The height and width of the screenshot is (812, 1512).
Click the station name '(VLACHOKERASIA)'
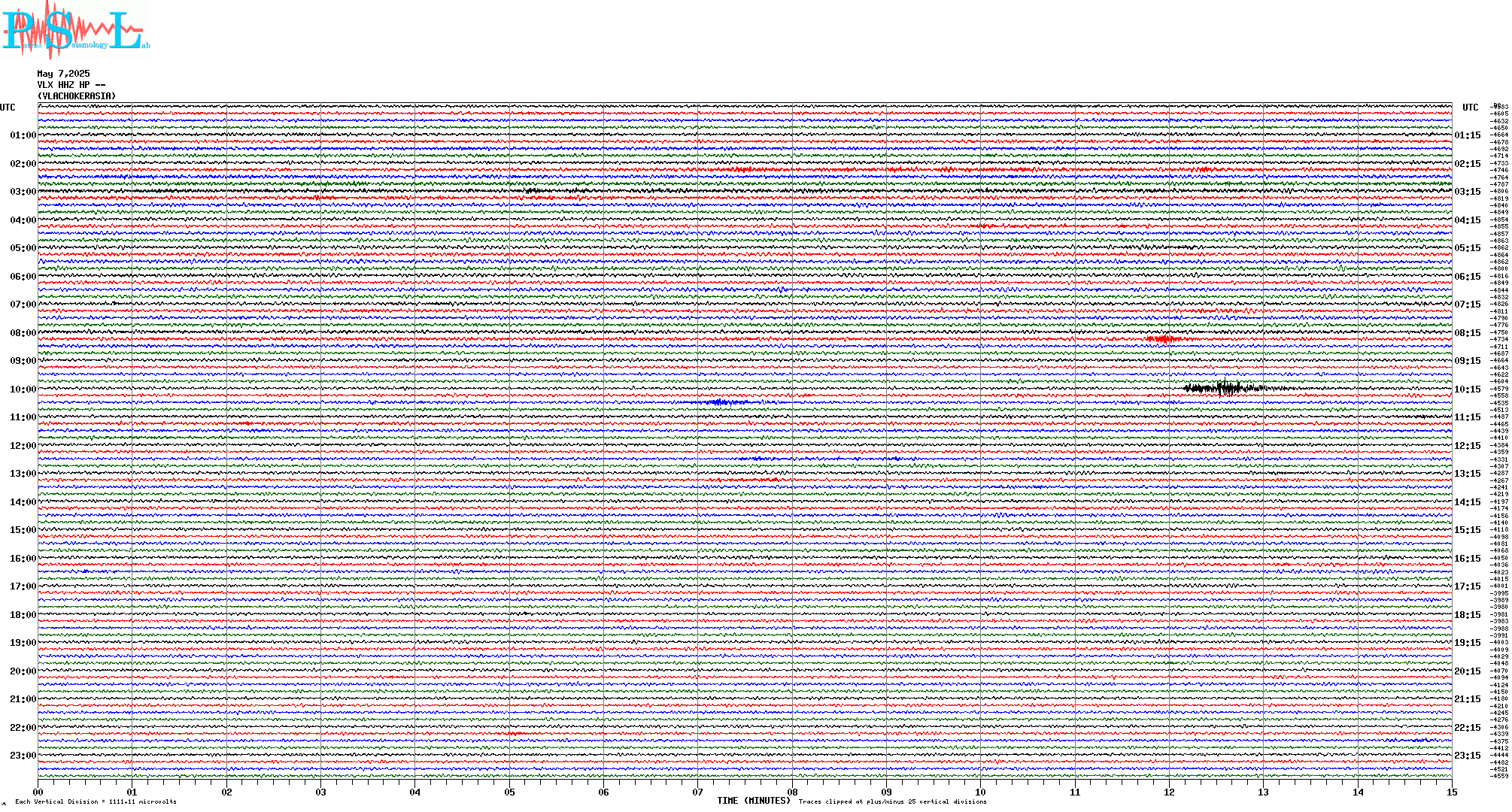tap(77, 96)
